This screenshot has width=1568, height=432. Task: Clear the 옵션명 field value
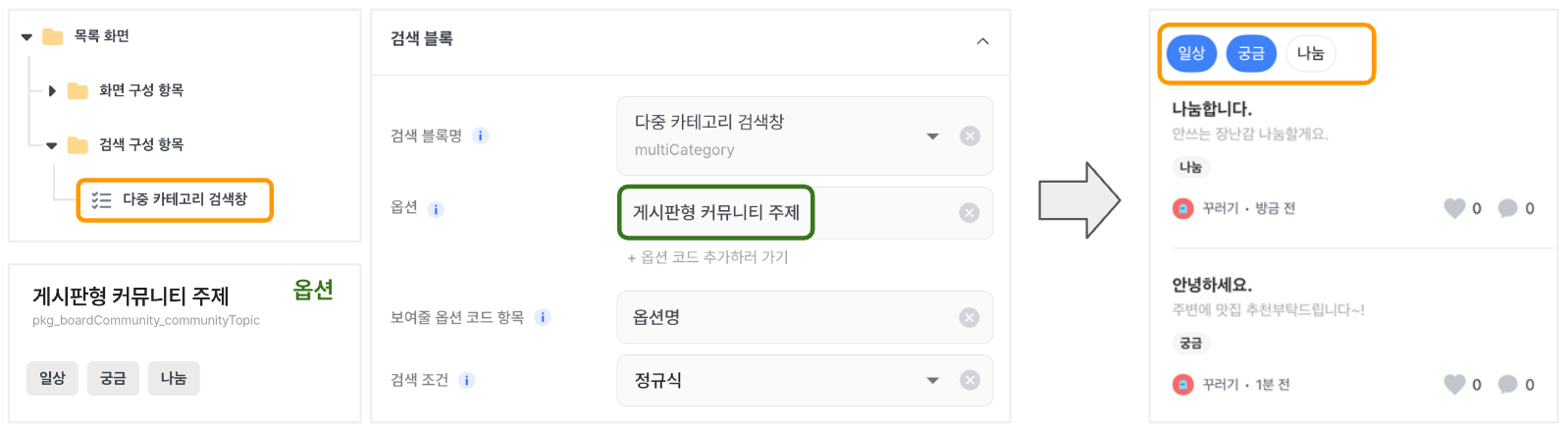(x=969, y=317)
